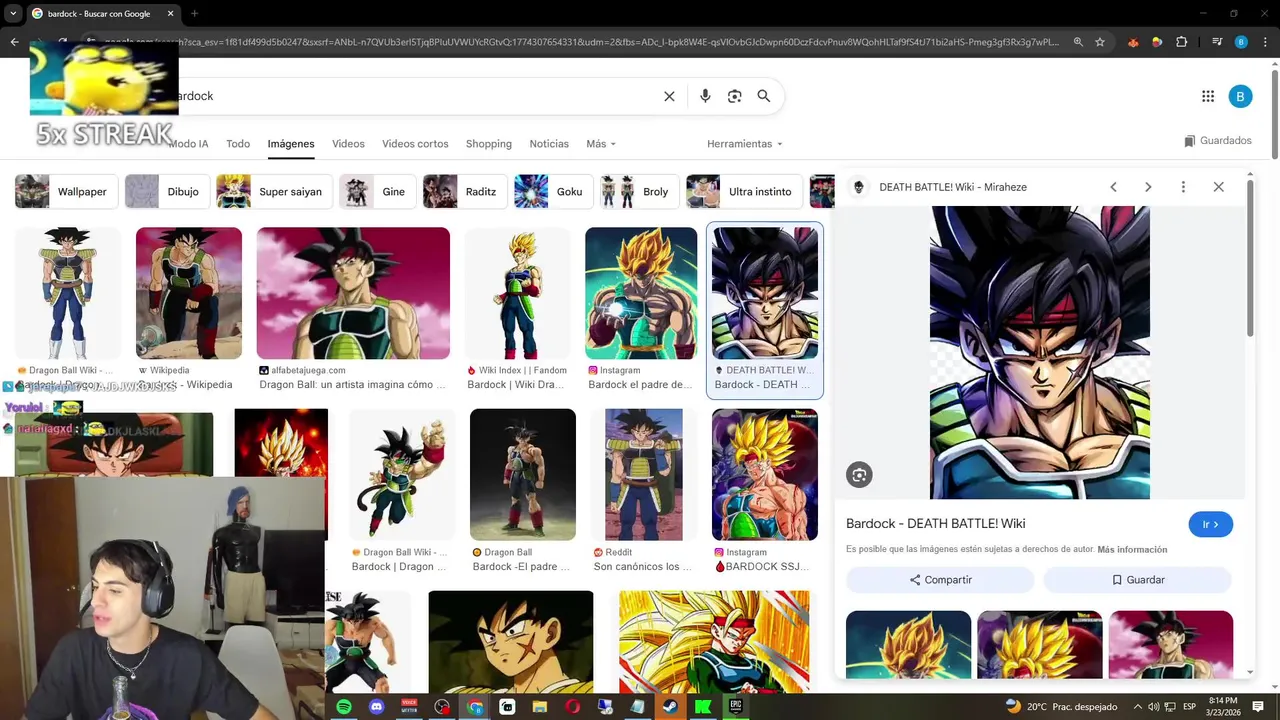Viewport: 1280px width, 720px height.
Task: Click the large Bardock preview image
Action: click(1040, 352)
